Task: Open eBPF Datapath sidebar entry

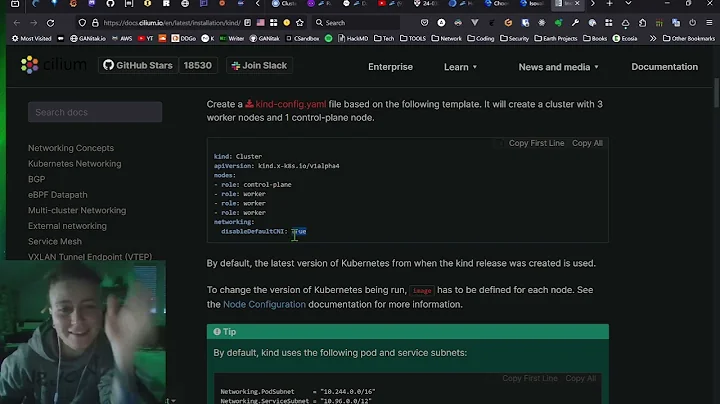Action: point(57,195)
